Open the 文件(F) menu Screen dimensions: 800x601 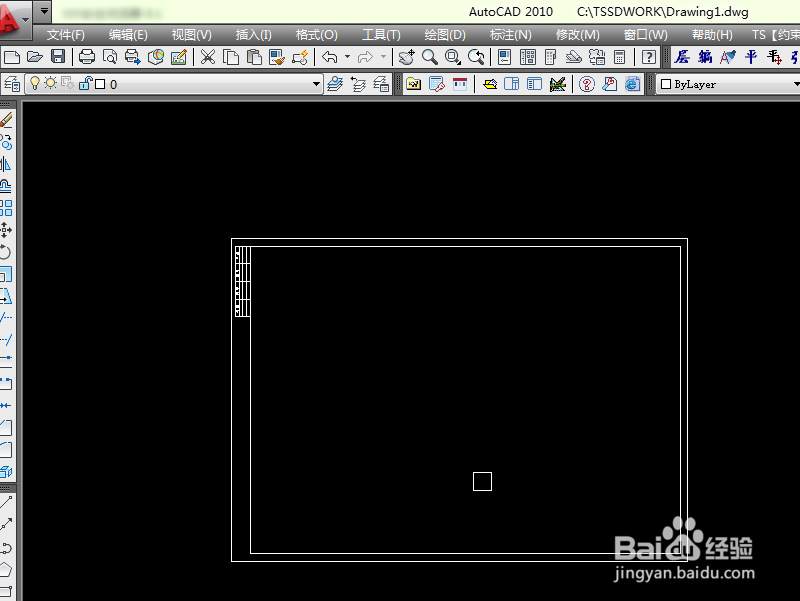pos(65,35)
